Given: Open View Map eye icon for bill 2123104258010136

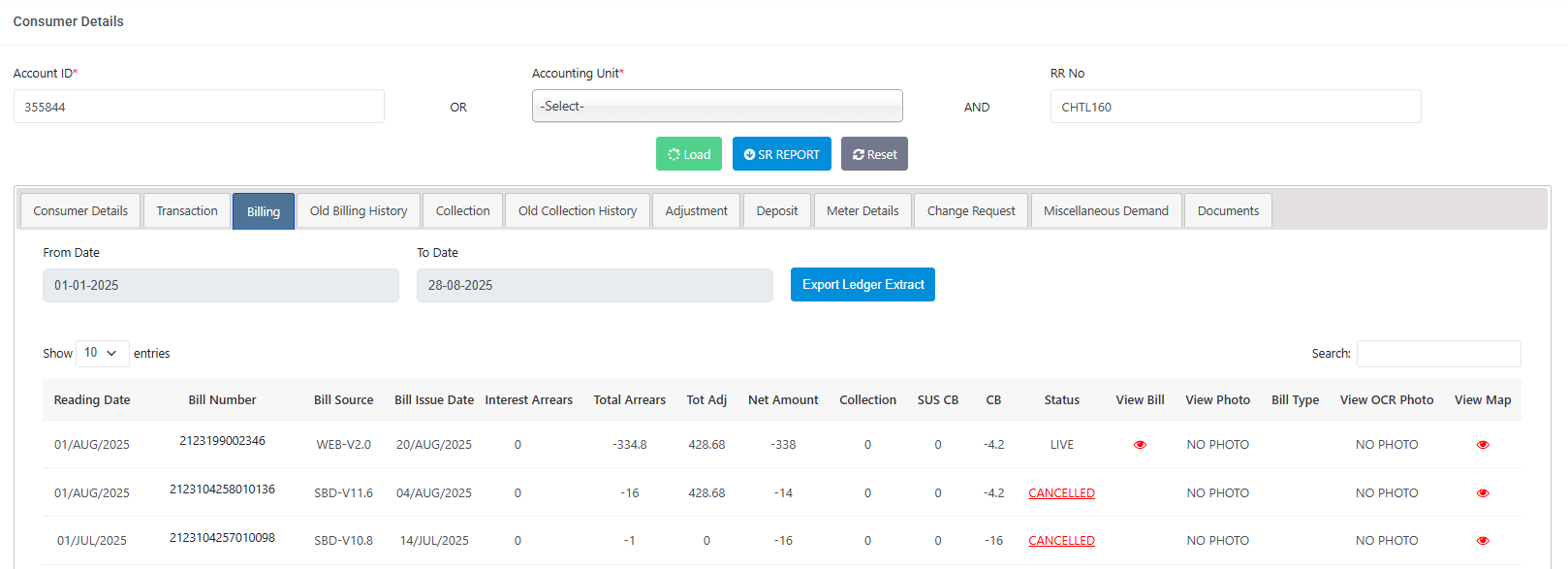Looking at the screenshot, I should tap(1482, 493).
